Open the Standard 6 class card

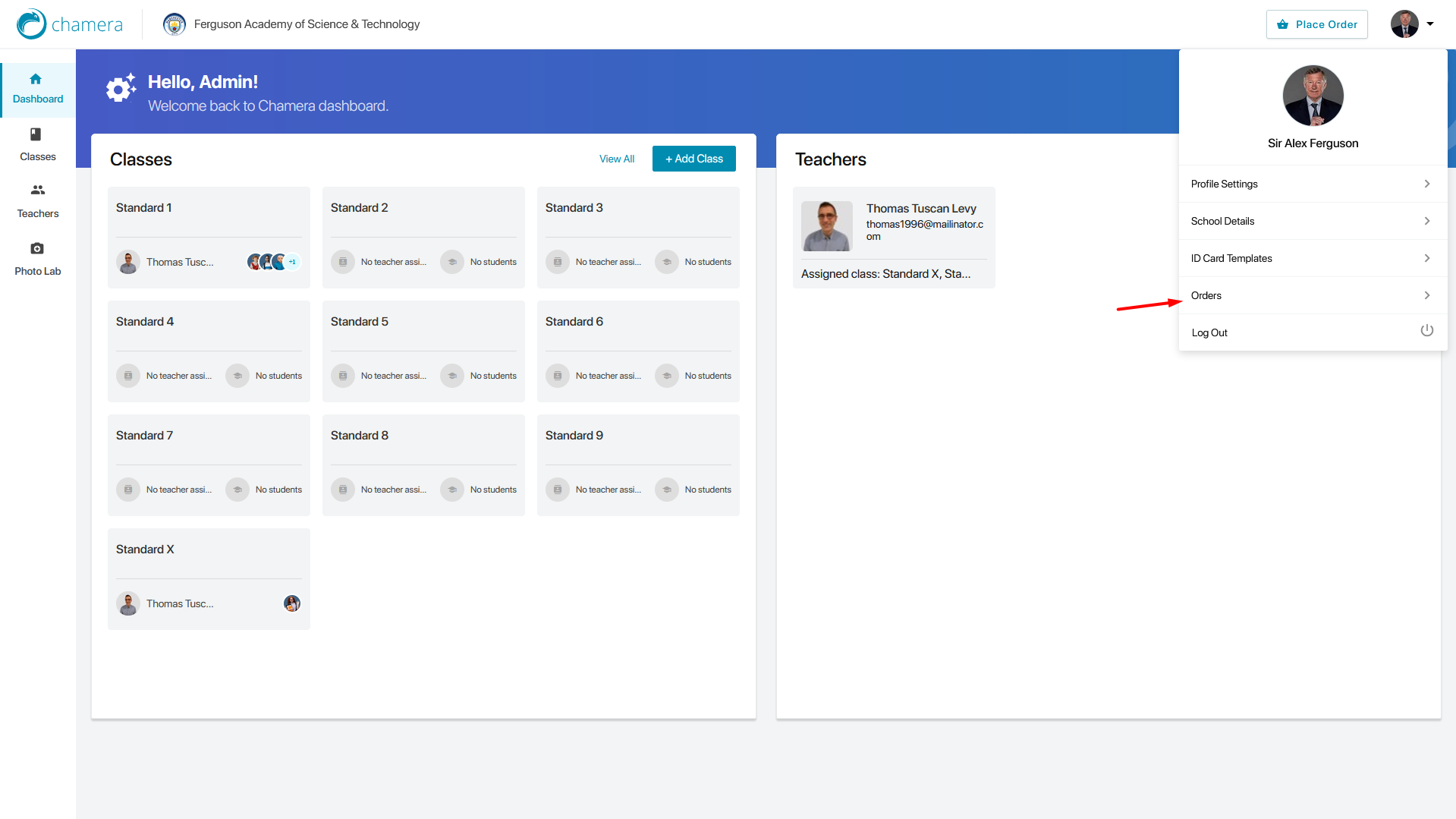(x=638, y=351)
